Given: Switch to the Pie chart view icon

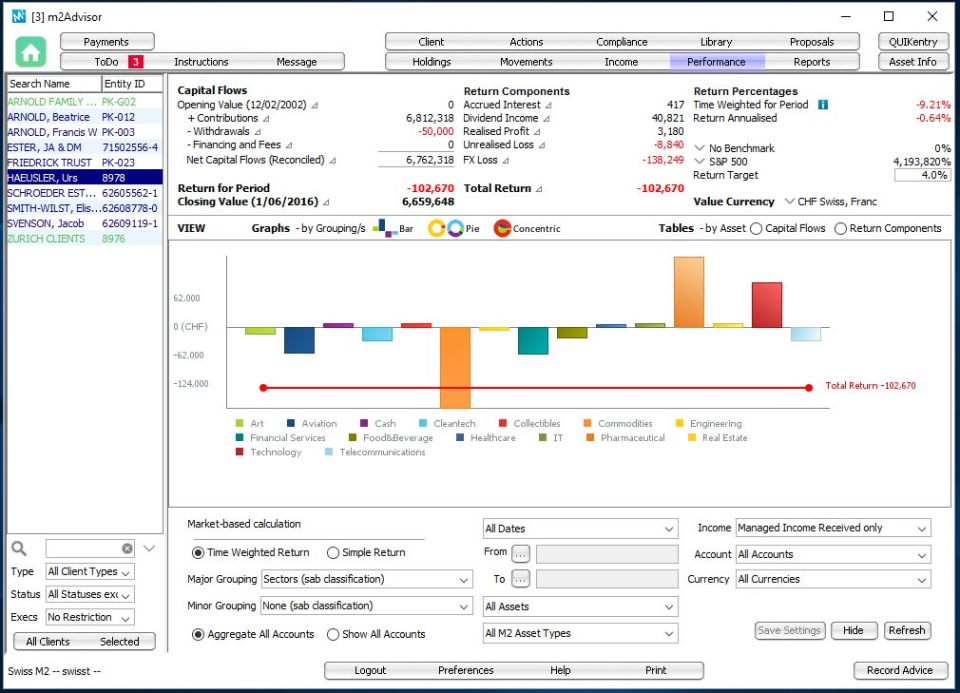Looking at the screenshot, I should coord(438,228).
